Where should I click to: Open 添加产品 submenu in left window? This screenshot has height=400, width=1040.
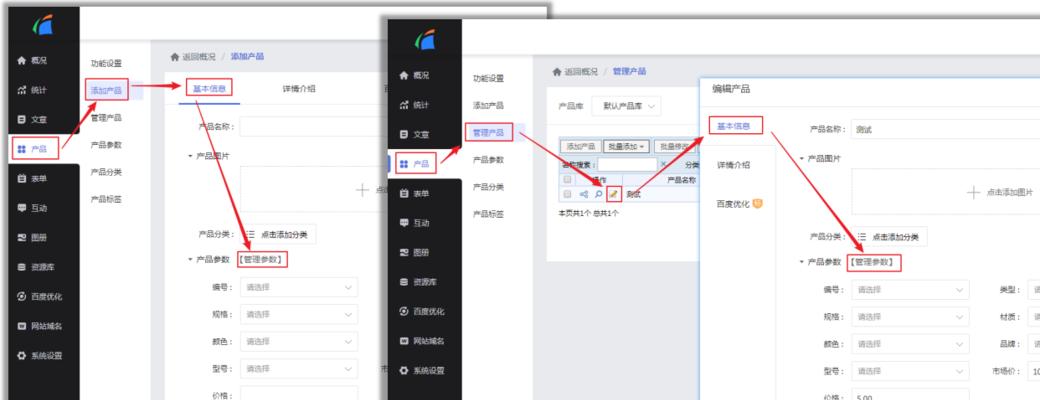pos(106,90)
